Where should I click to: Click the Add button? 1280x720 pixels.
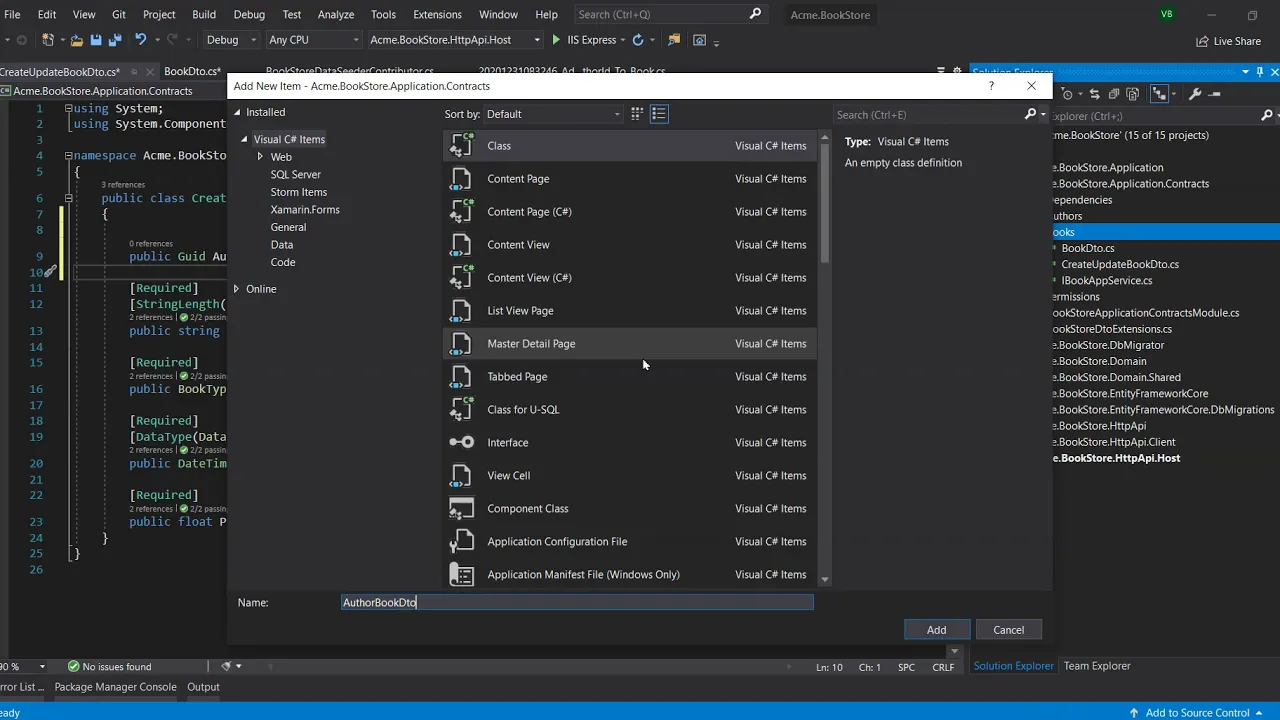point(936,630)
